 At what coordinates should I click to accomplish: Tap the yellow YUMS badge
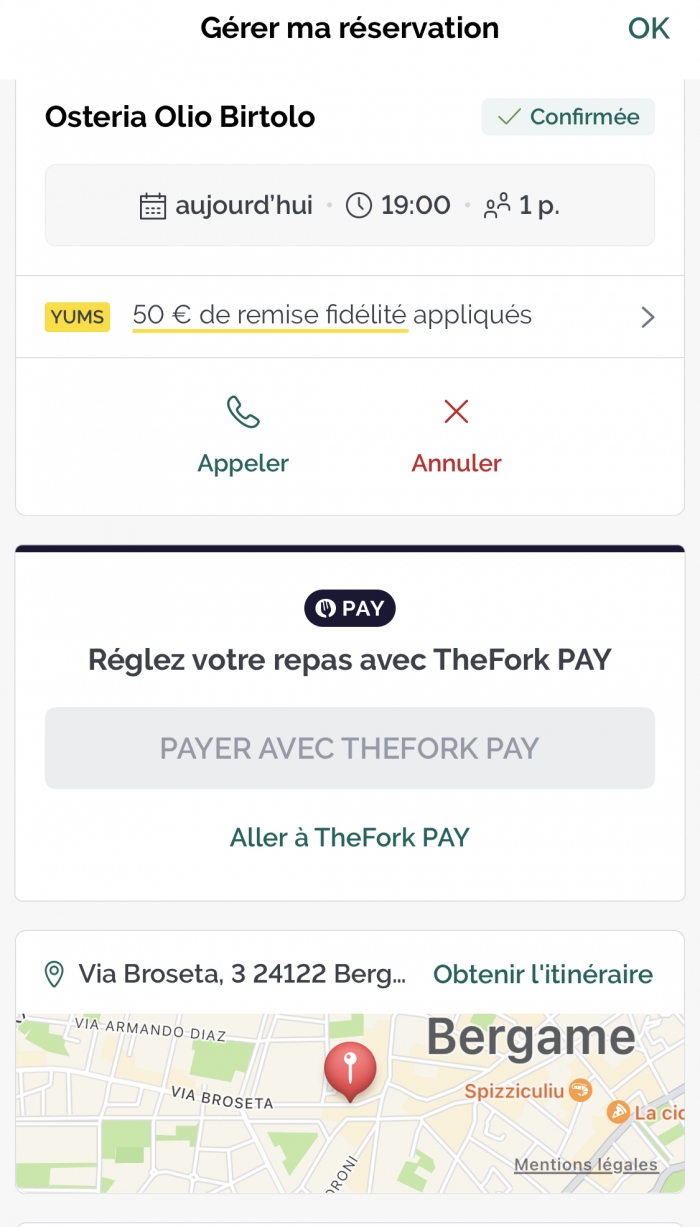(x=77, y=317)
